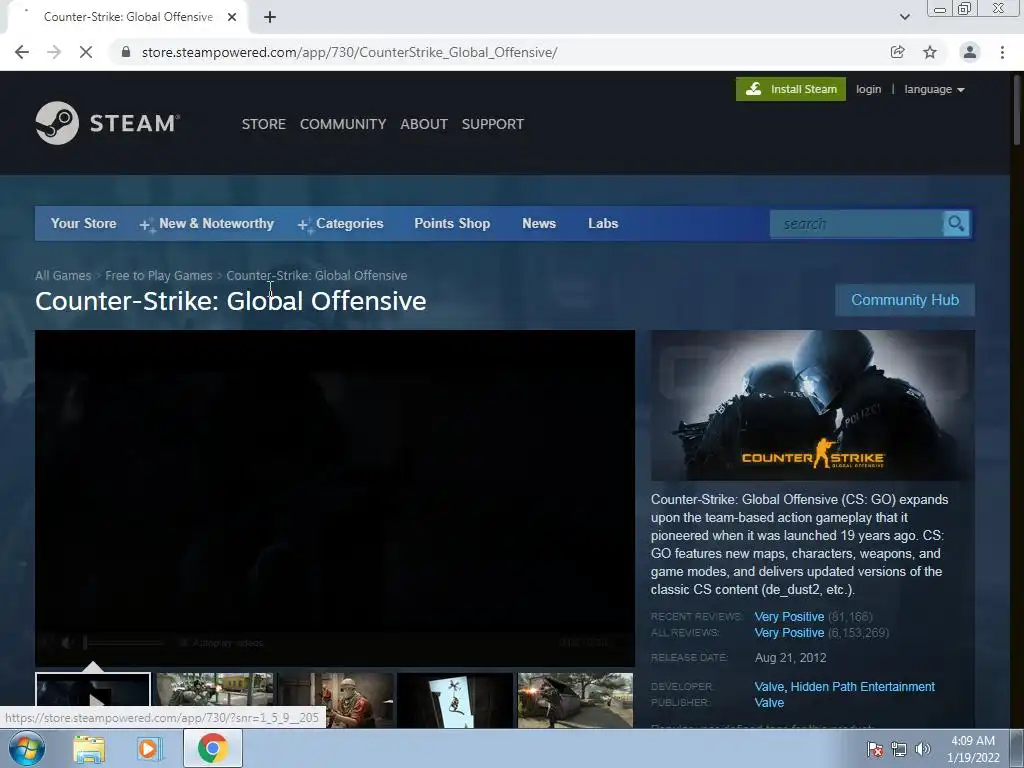1024x768 pixels.
Task: Open a new browser tab
Action: [x=270, y=17]
